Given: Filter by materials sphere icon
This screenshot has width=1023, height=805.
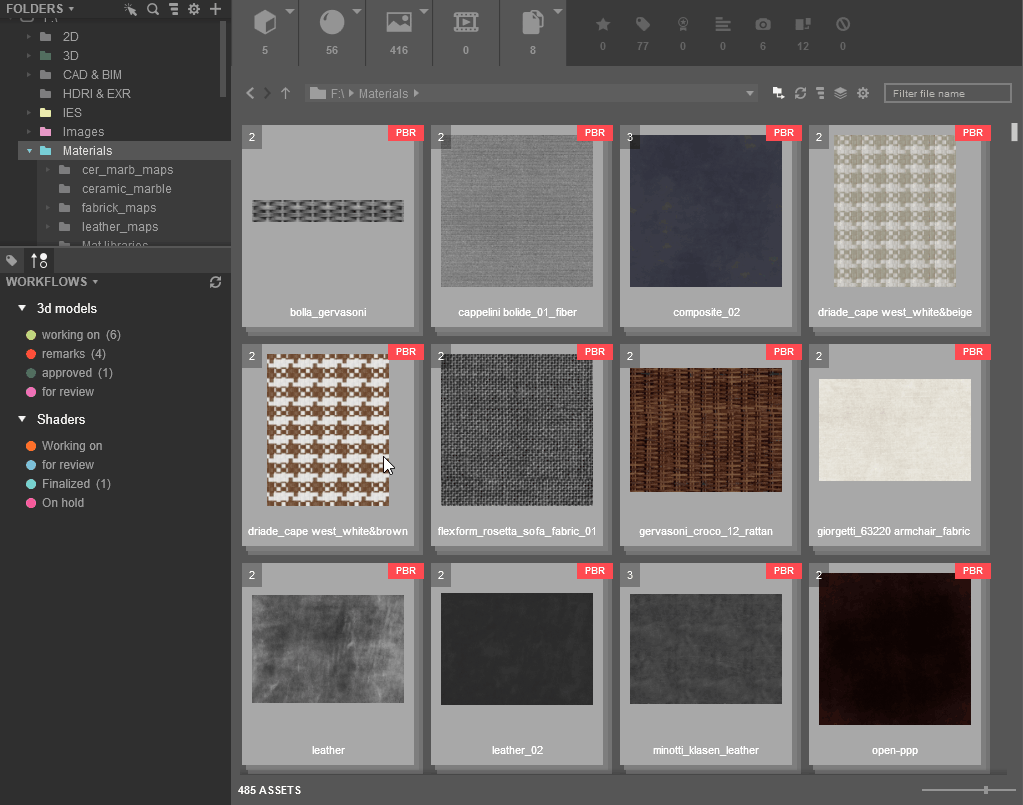Looking at the screenshot, I should tap(331, 23).
